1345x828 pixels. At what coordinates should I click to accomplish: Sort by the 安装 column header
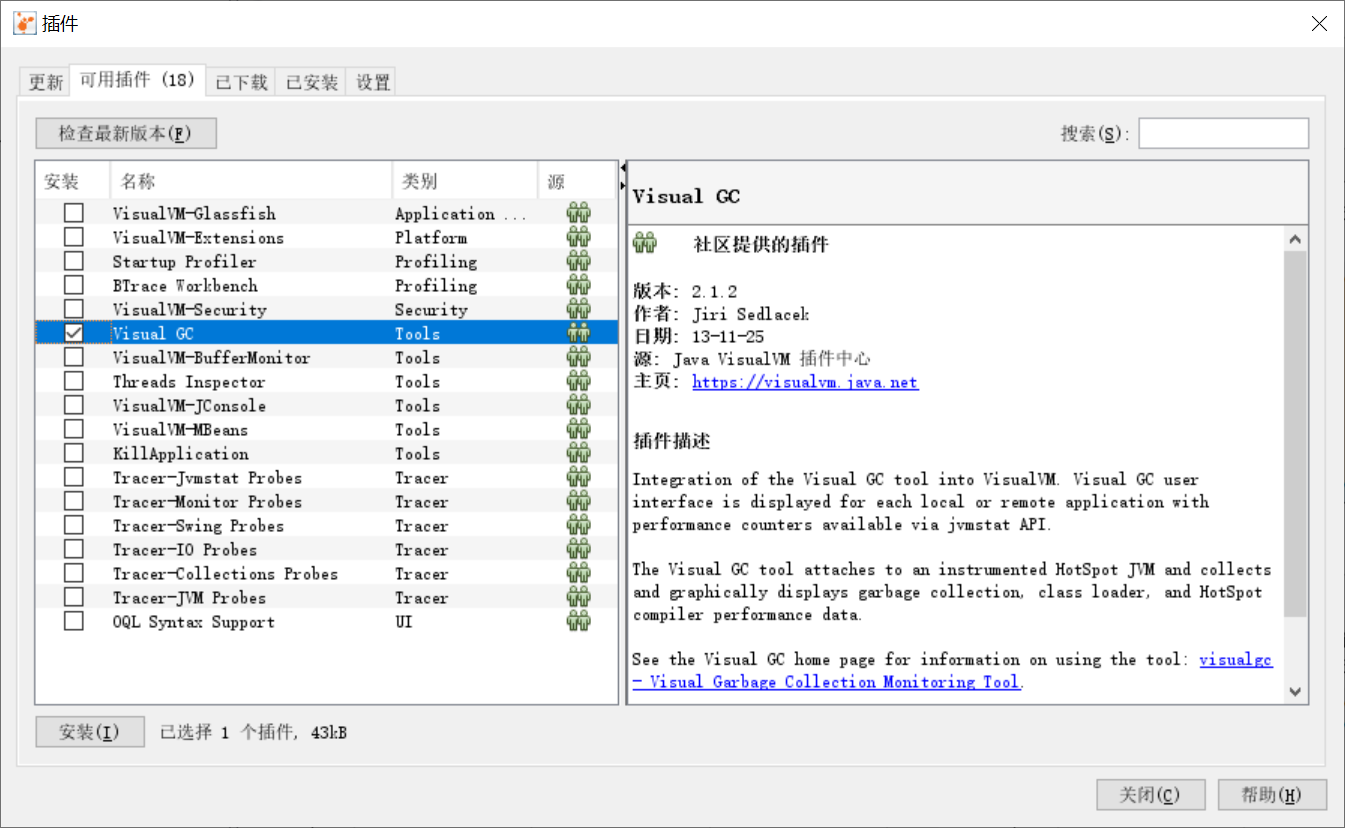(72, 182)
